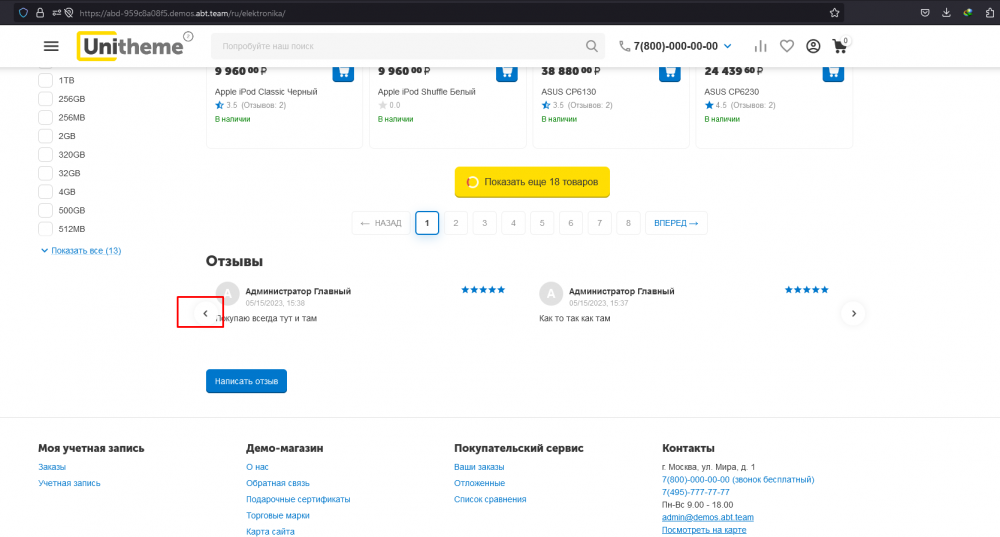
Task: Click the first review's five-star rating
Action: [483, 290]
